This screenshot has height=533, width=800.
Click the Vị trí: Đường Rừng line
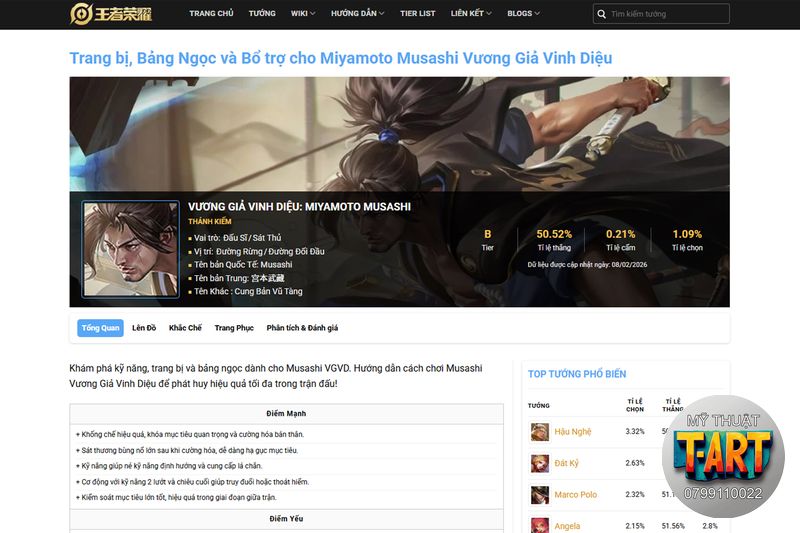[x=256, y=251]
